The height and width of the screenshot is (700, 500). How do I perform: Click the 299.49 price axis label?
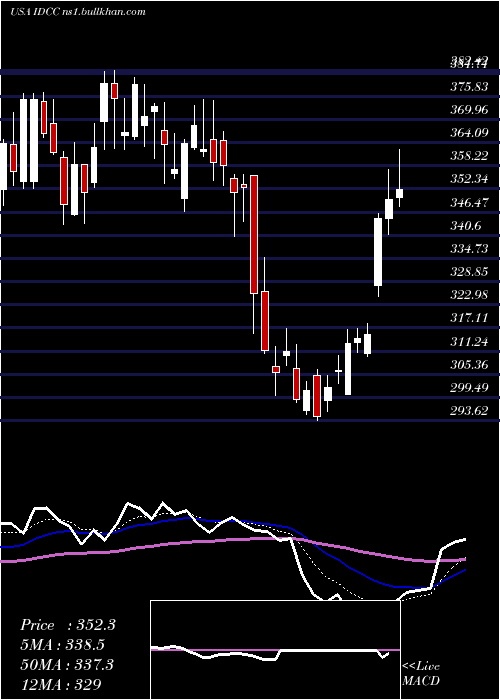click(469, 388)
